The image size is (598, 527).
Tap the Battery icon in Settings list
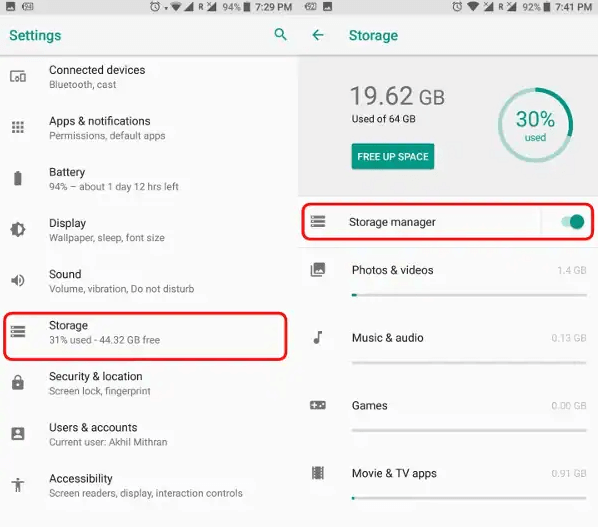[x=18, y=178]
